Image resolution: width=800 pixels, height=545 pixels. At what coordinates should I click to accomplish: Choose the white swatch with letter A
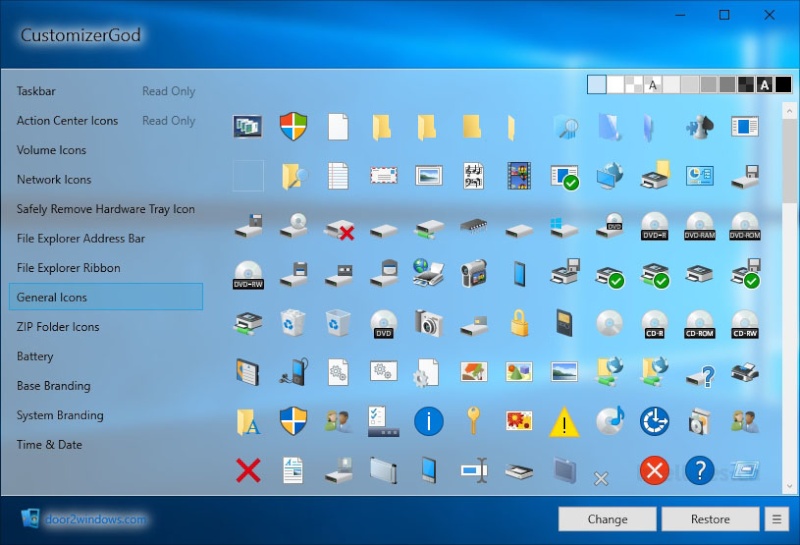pyautogui.click(x=653, y=84)
